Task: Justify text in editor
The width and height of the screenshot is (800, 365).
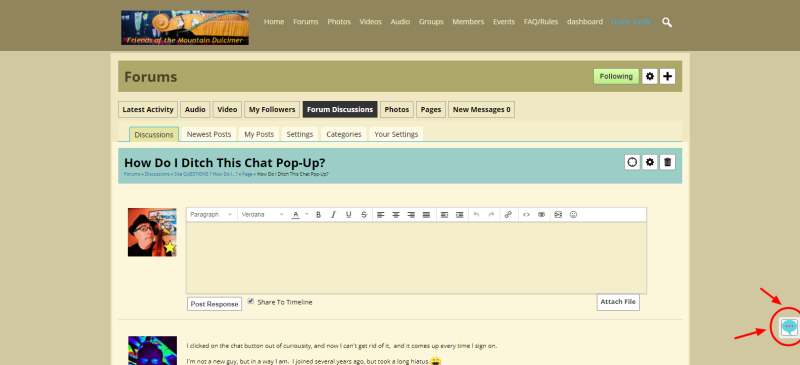Action: (427, 215)
